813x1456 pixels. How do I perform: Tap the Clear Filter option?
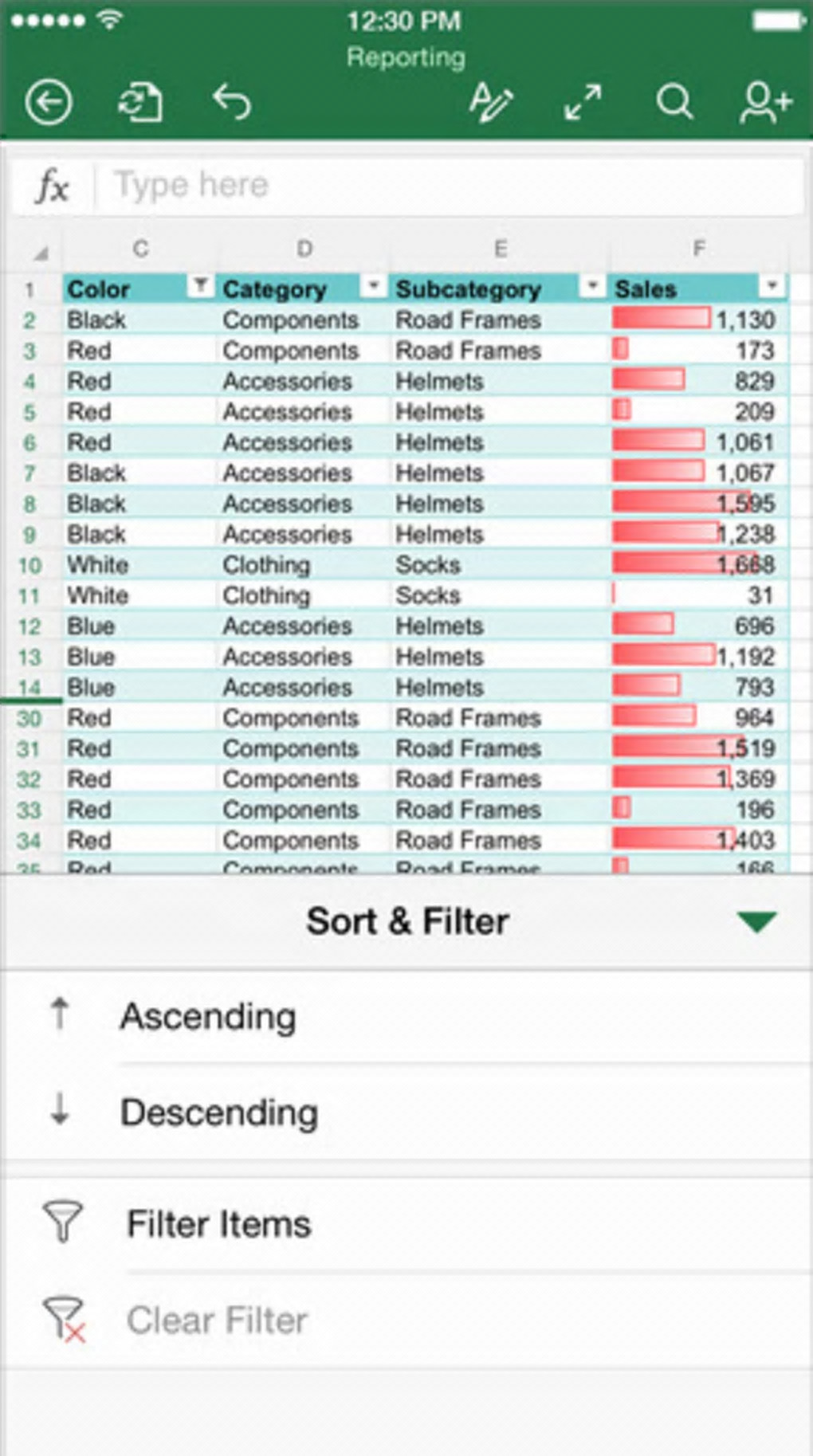(x=217, y=1321)
